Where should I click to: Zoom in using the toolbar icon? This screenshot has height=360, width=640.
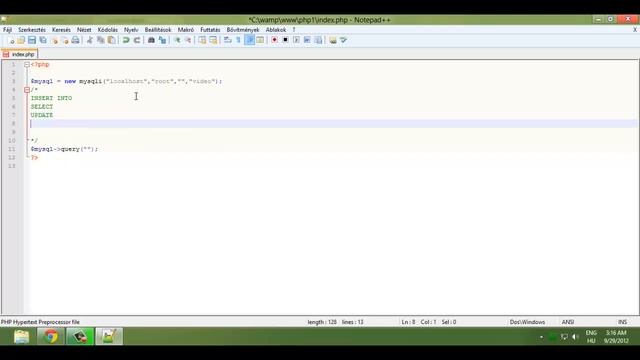click(177, 40)
